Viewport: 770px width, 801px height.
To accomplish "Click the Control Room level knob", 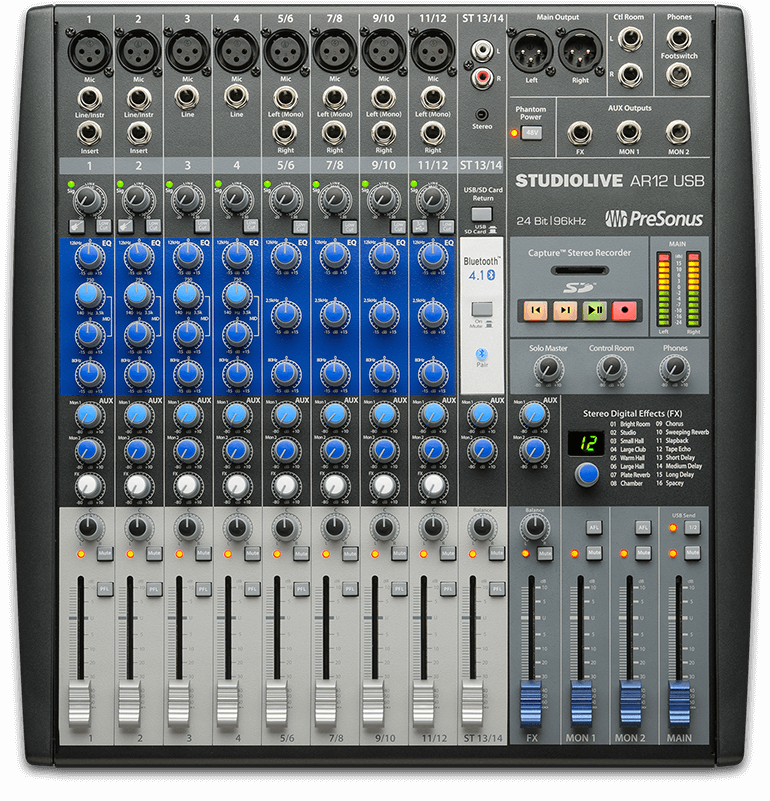I will tap(612, 368).
